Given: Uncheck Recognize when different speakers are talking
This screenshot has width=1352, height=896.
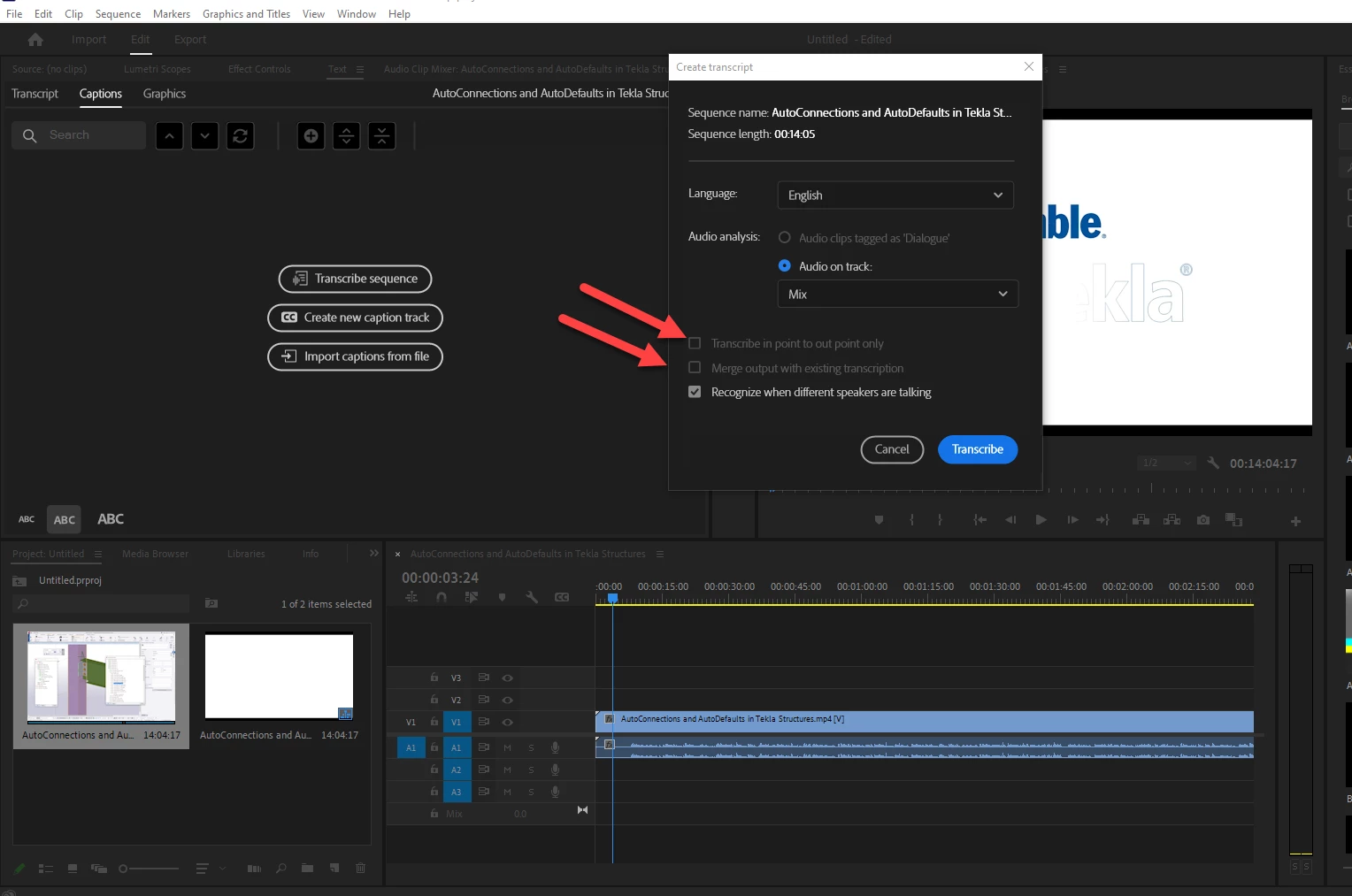Looking at the screenshot, I should pos(695,392).
